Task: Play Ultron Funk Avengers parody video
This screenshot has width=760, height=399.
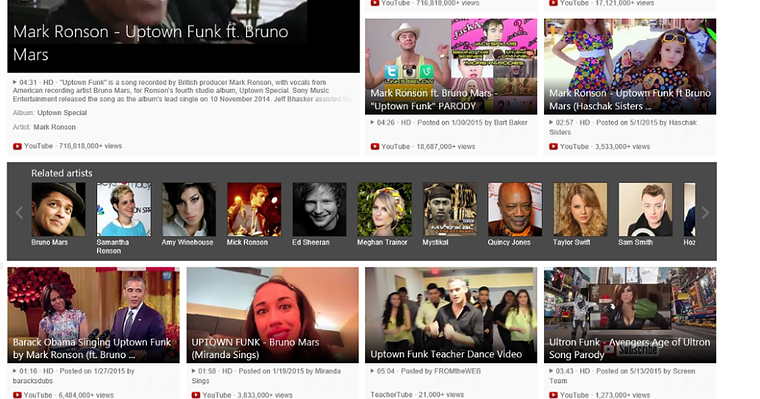Action: click(x=630, y=315)
